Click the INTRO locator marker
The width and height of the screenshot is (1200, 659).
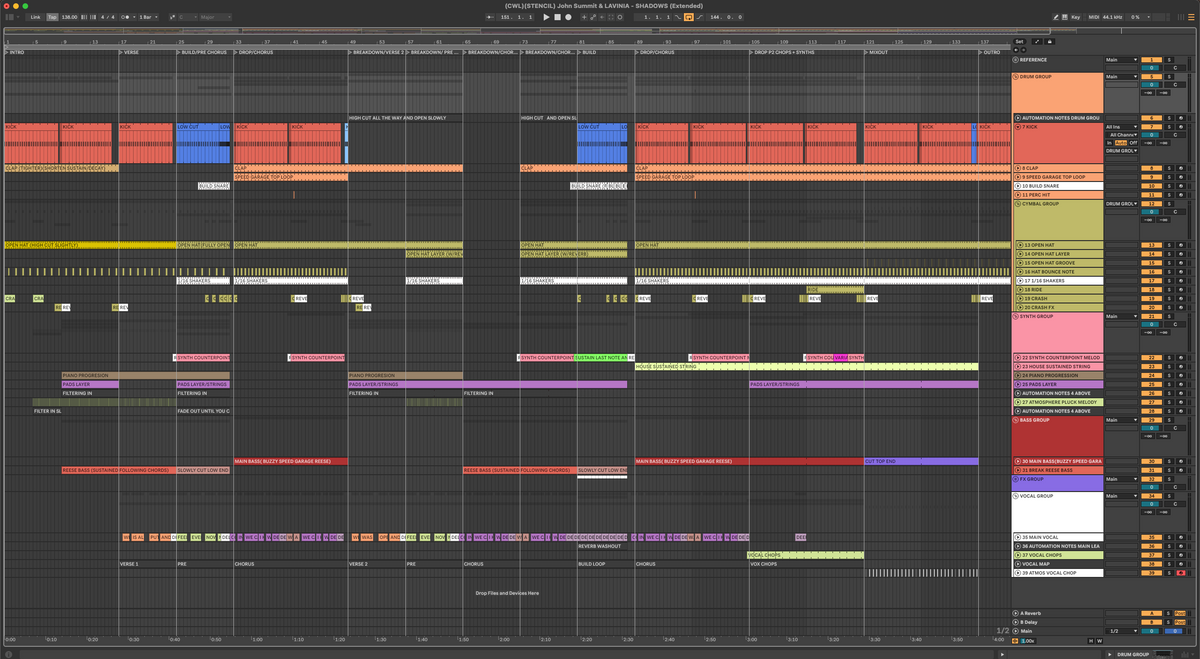[x=14, y=52]
